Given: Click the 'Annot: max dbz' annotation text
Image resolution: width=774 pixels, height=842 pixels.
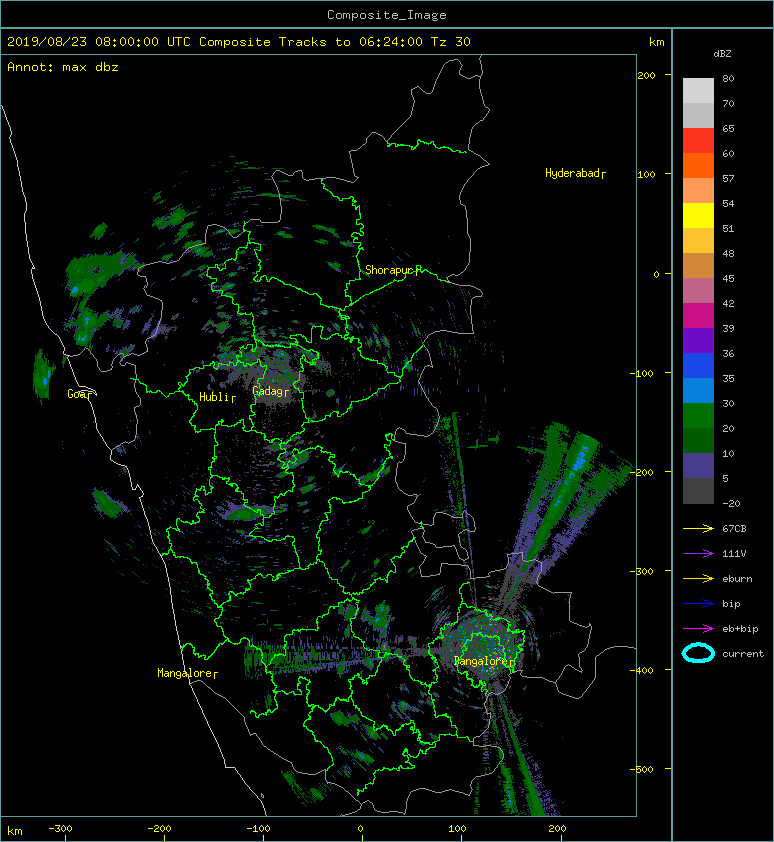Looking at the screenshot, I should 63,67.
